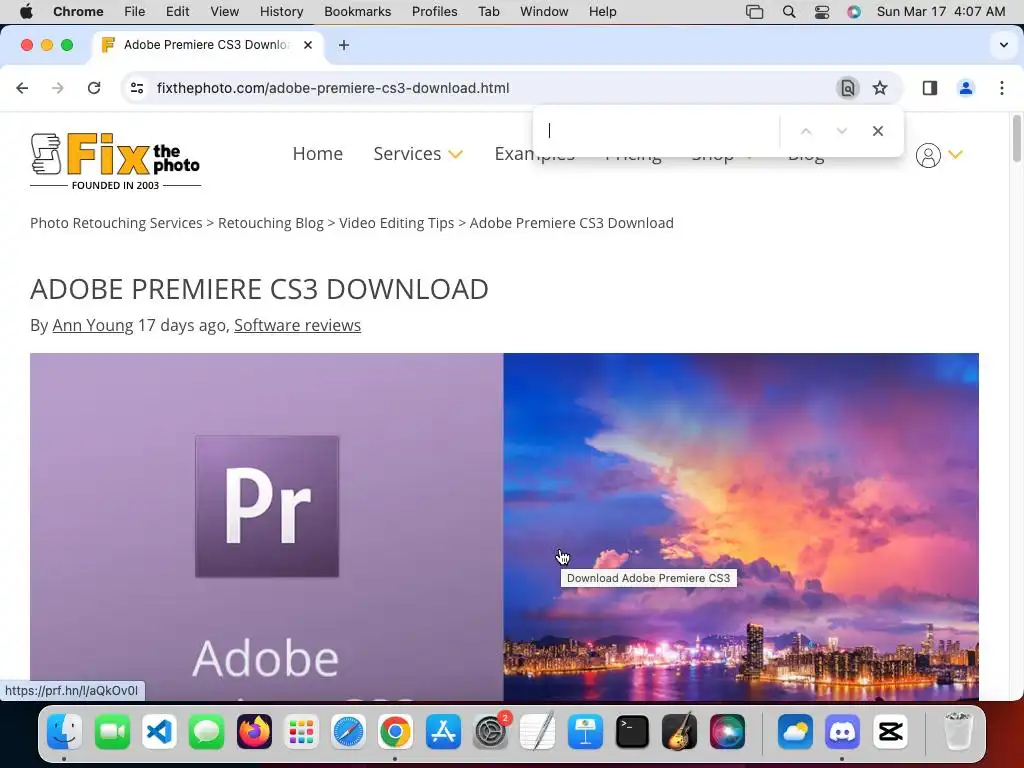The height and width of the screenshot is (768, 1024).
Task: Go to next find result
Action: pyautogui.click(x=842, y=131)
